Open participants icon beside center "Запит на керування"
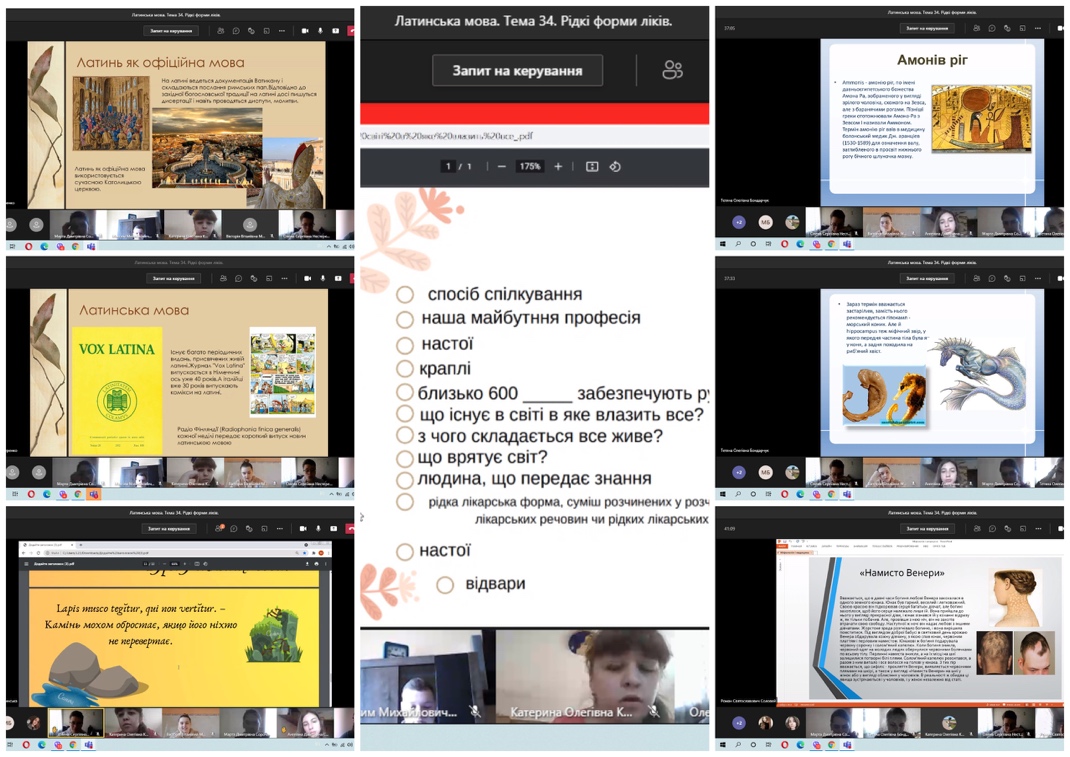Viewport: 1070px width, 757px height. click(672, 70)
